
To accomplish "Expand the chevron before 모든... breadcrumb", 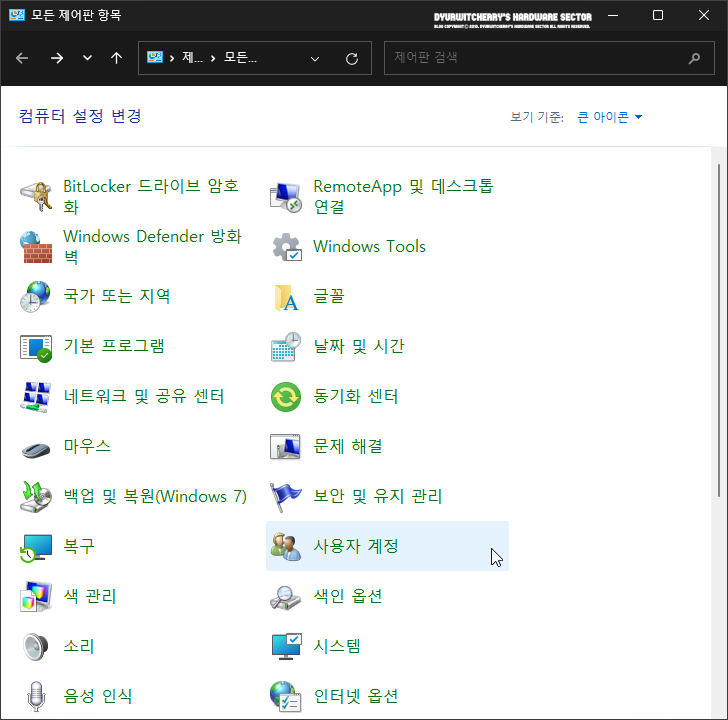I will (213, 58).
